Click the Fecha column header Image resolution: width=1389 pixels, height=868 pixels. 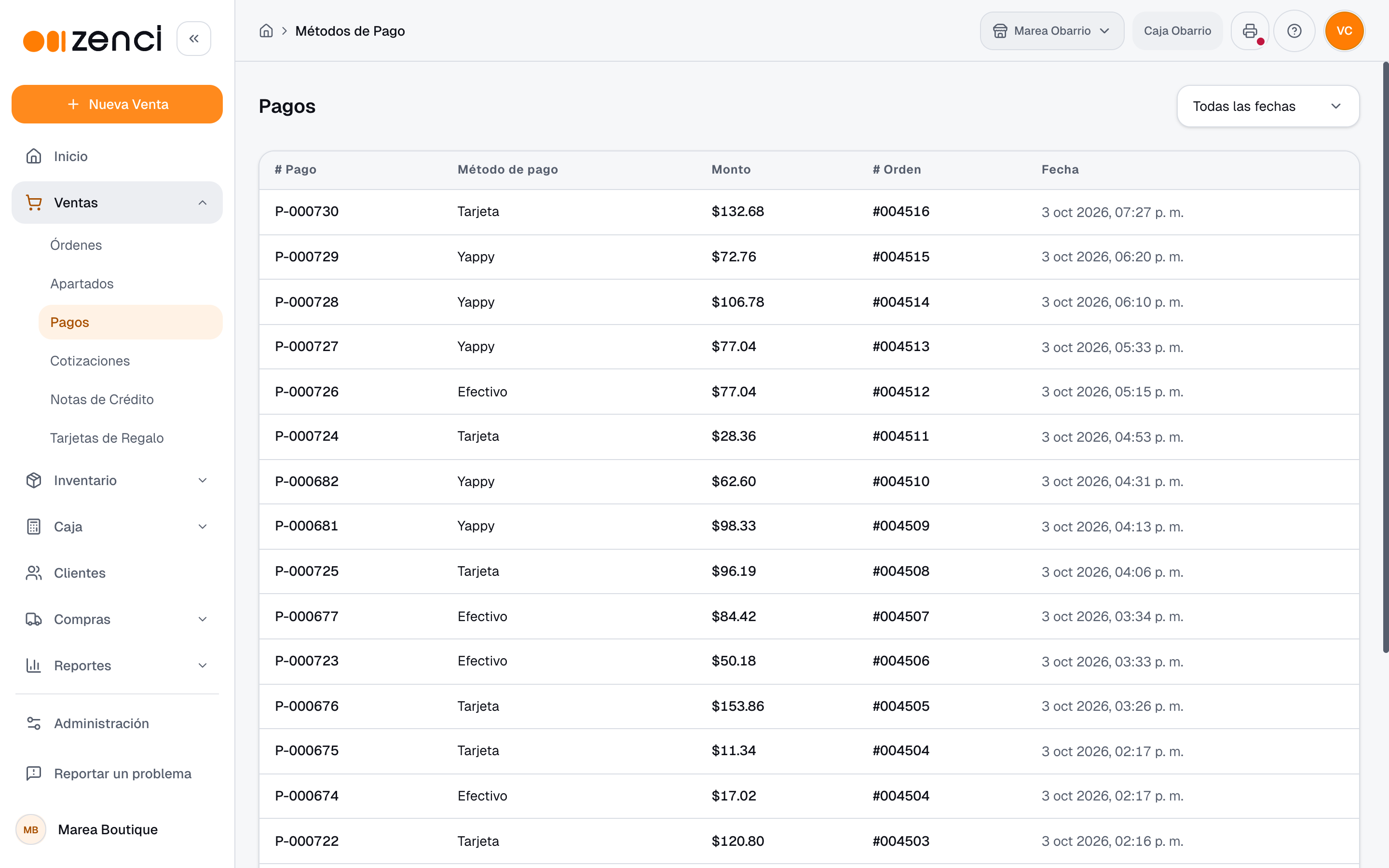point(1060,169)
